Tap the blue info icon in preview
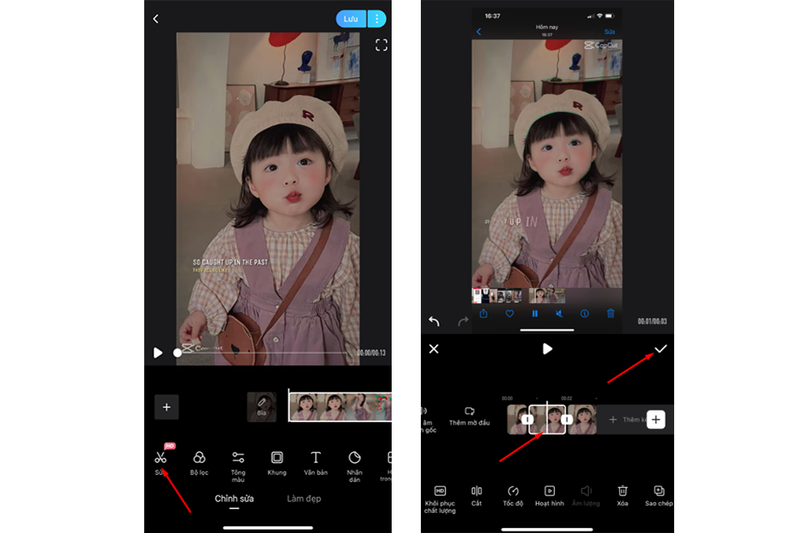The height and width of the screenshot is (533, 800). point(585,314)
